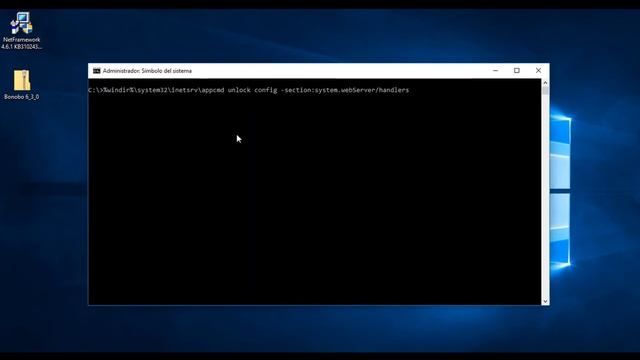Click the command prompt icon in title bar
640x360 pixels.
pos(96,71)
